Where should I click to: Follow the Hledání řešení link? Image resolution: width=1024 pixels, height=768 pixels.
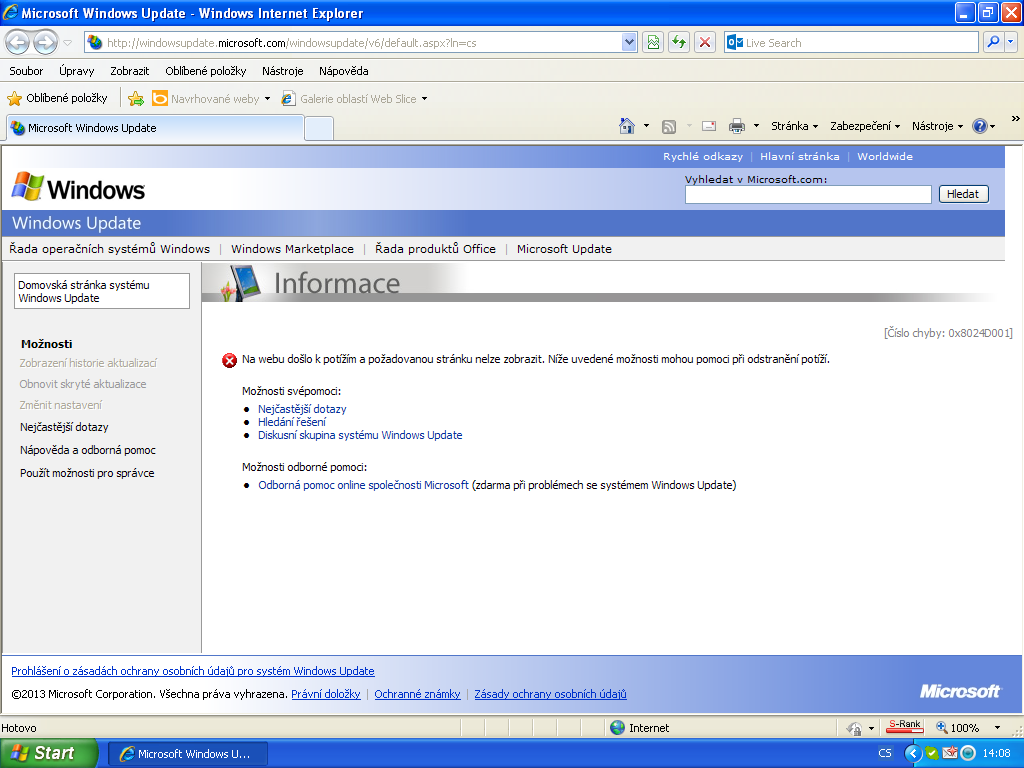tap(292, 422)
